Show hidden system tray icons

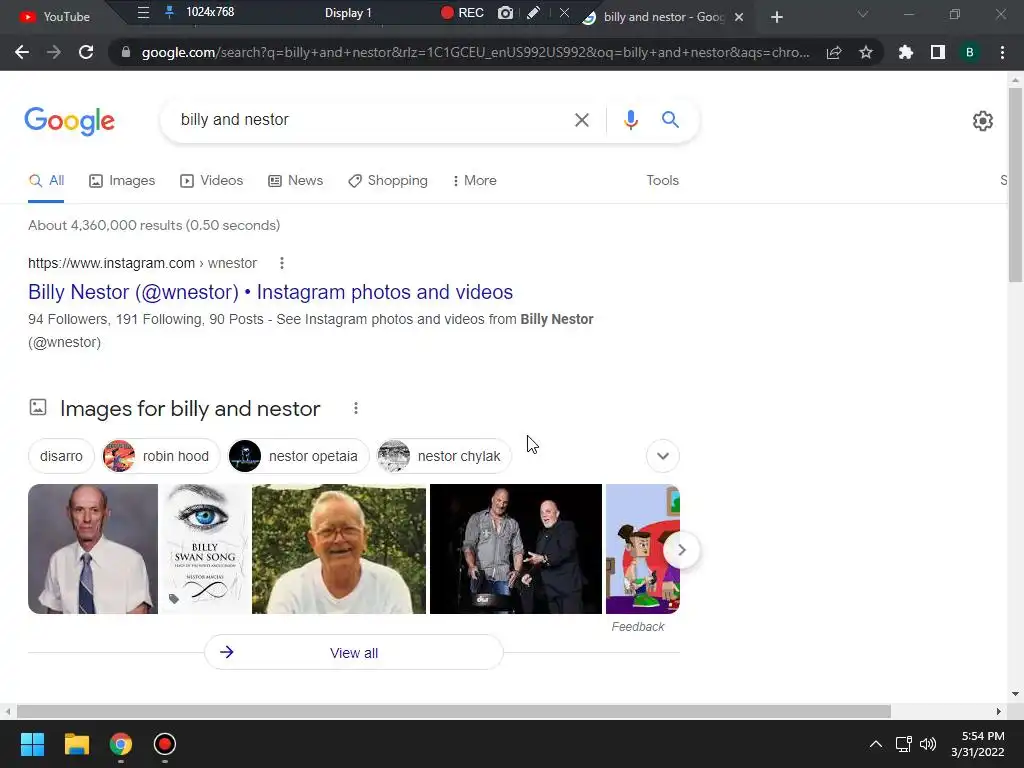876,744
